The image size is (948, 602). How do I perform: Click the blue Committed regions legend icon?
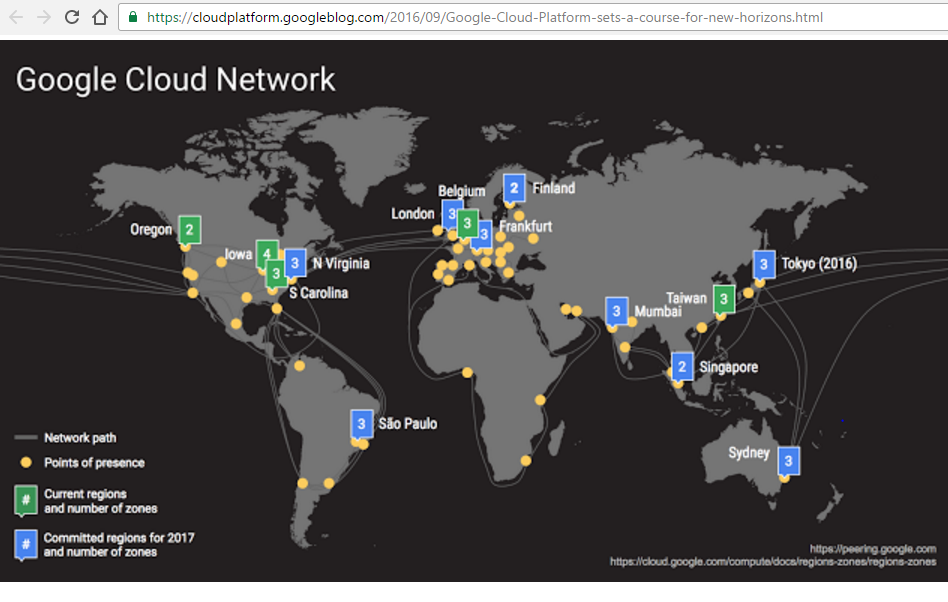point(25,545)
